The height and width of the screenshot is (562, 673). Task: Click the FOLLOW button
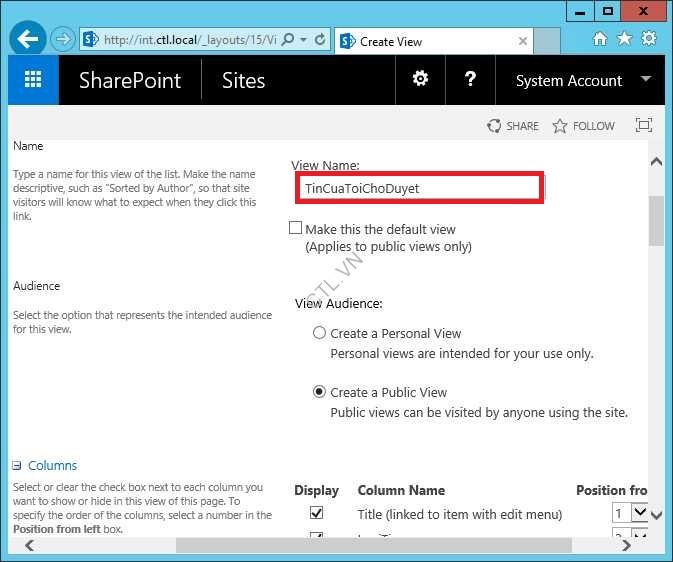pos(583,126)
